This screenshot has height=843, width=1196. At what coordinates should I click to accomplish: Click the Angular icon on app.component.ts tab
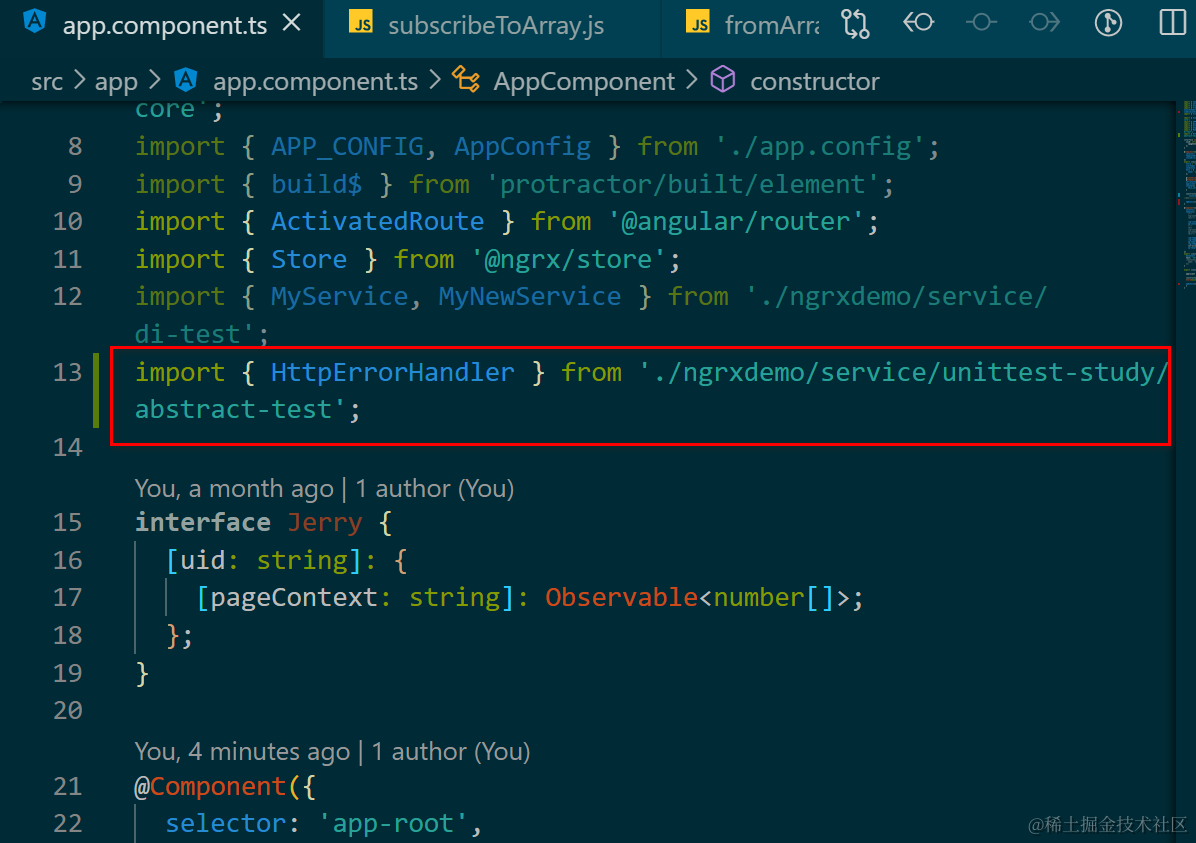(x=34, y=22)
